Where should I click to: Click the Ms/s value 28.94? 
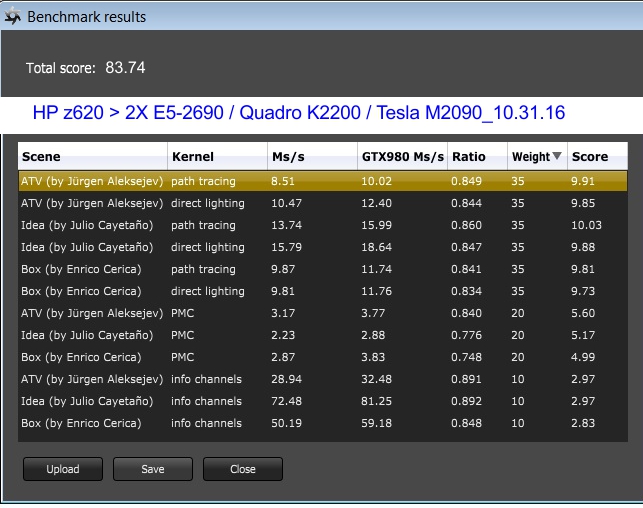[x=286, y=379]
